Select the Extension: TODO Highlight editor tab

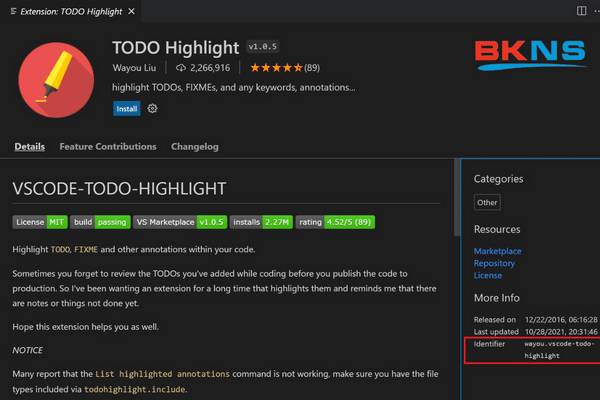click(x=71, y=11)
